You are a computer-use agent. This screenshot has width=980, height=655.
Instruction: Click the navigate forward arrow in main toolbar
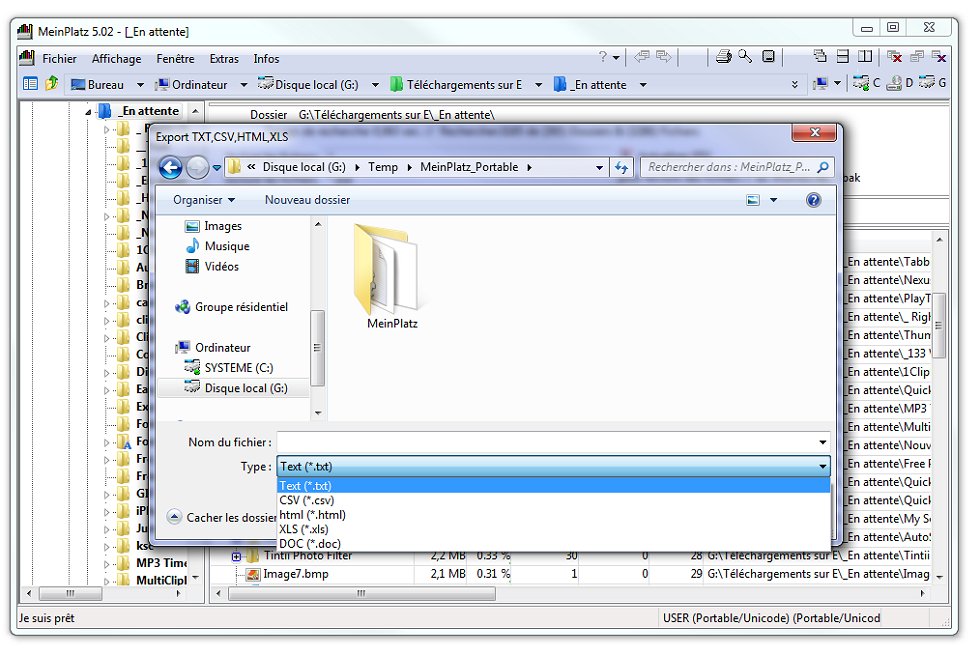(663, 57)
